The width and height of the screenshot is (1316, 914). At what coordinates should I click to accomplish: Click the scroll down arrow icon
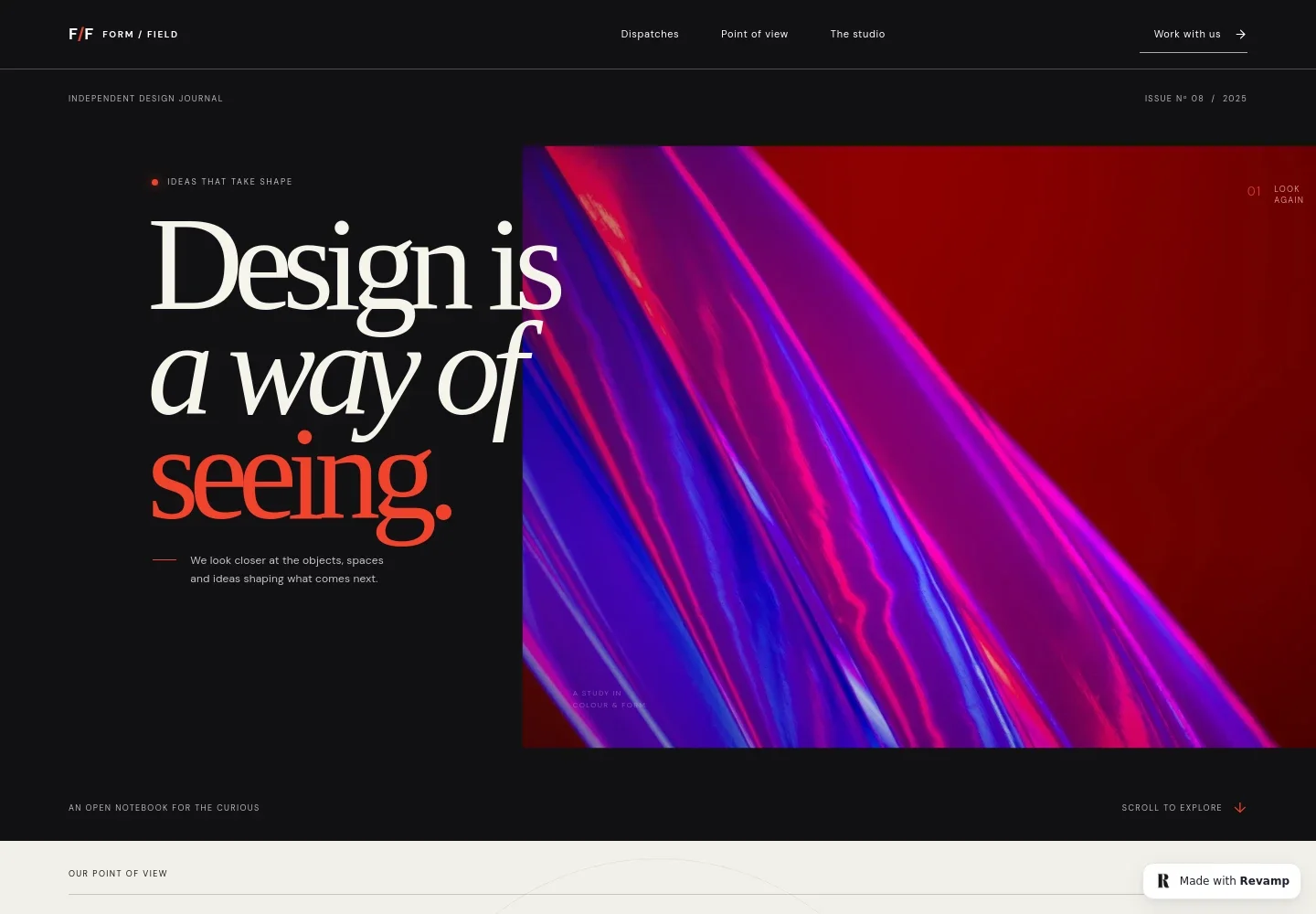coord(1240,808)
